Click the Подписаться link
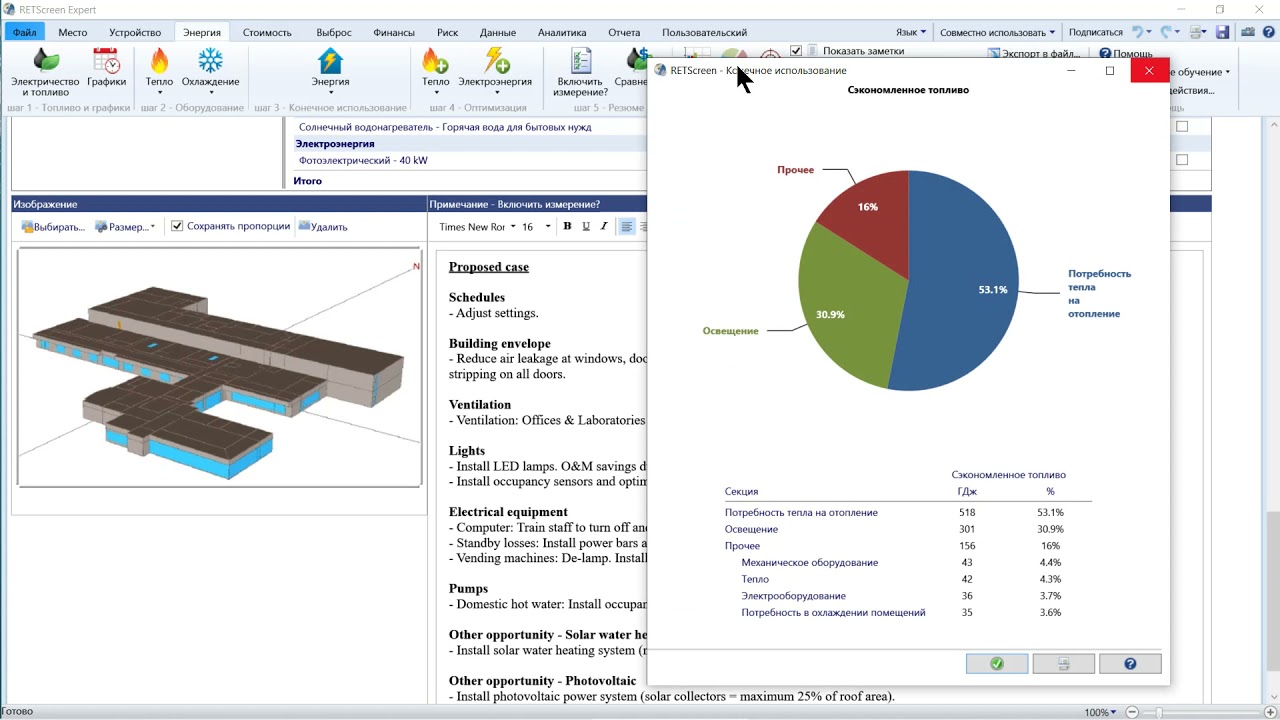1280x720 pixels. point(1095,32)
